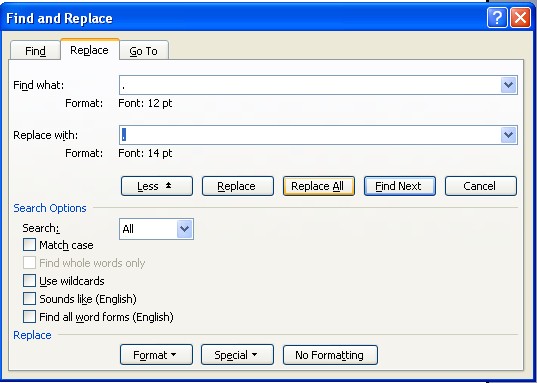Click the Replace All button
Image resolution: width=537 pixels, height=383 pixels.
pyautogui.click(x=319, y=186)
